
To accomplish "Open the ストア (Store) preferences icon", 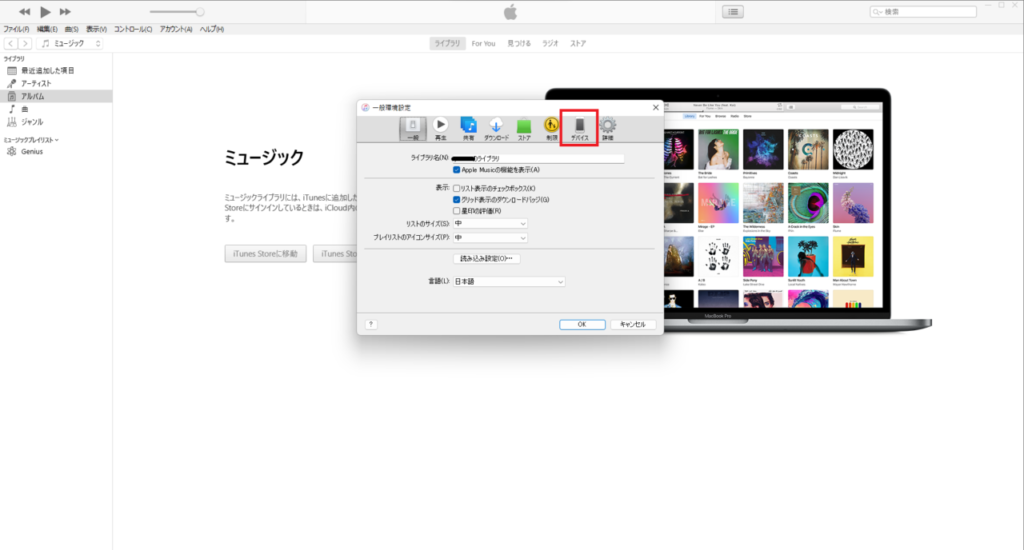I will pyautogui.click(x=524, y=129).
